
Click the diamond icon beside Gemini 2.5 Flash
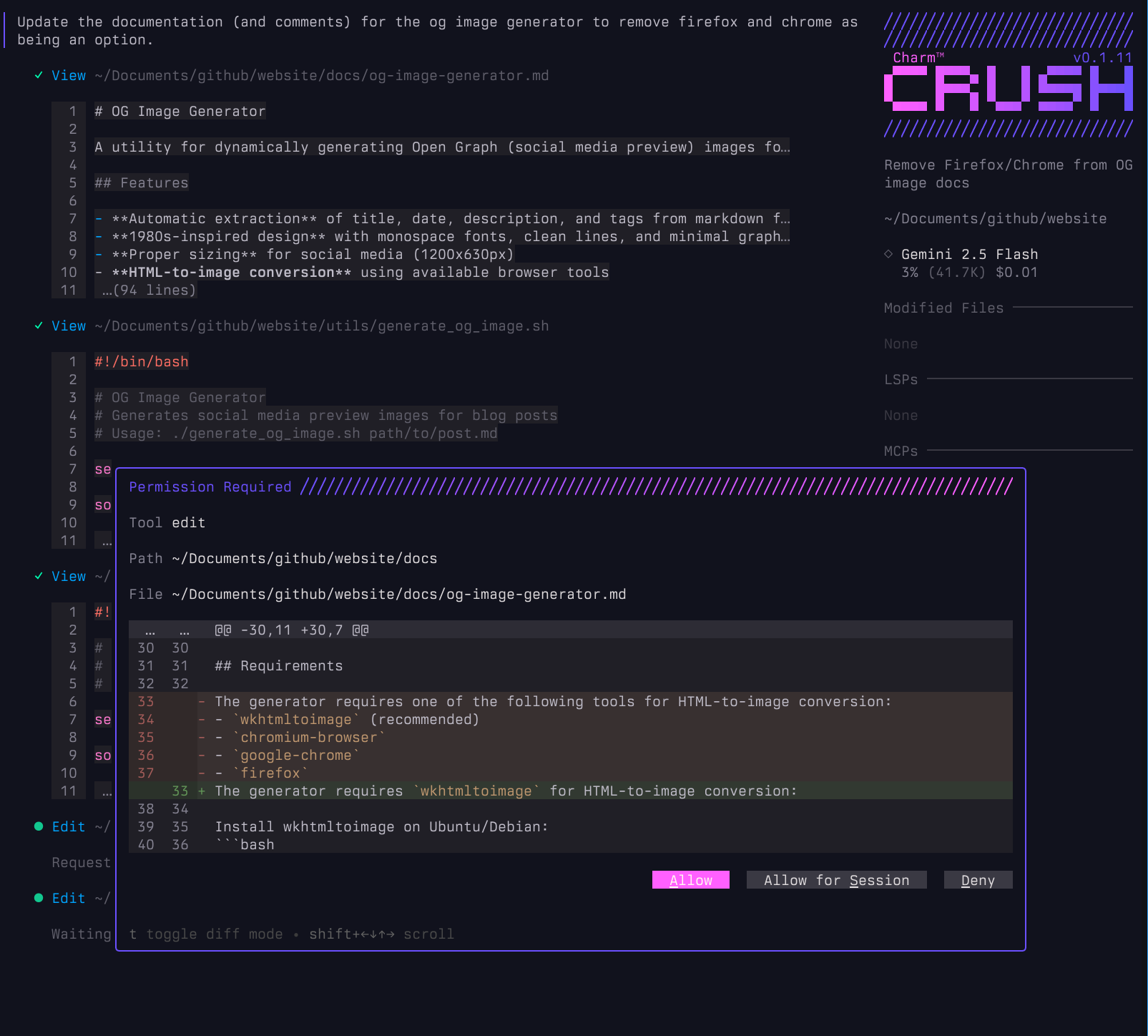click(x=888, y=254)
